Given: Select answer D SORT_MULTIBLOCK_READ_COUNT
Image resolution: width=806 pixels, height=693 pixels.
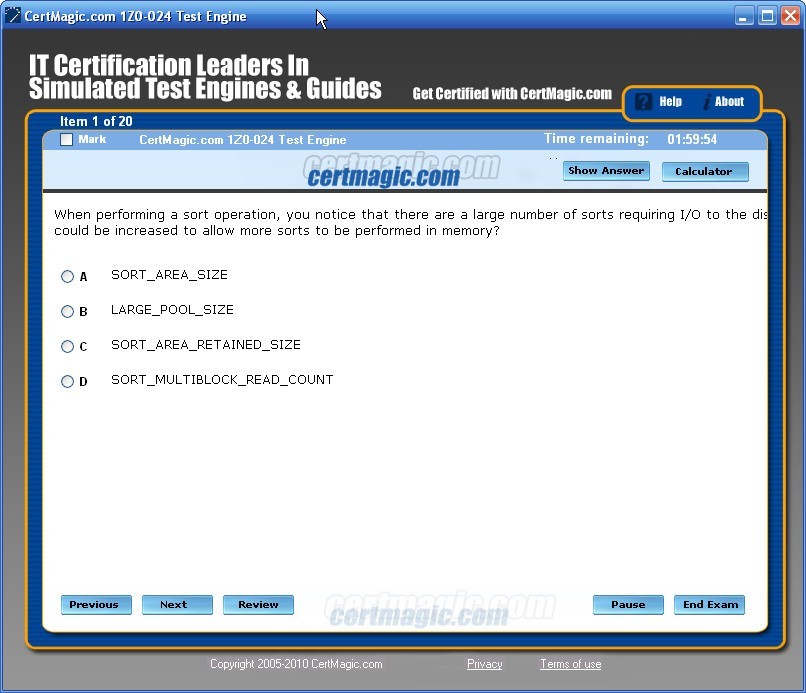Looking at the screenshot, I should click(x=68, y=381).
